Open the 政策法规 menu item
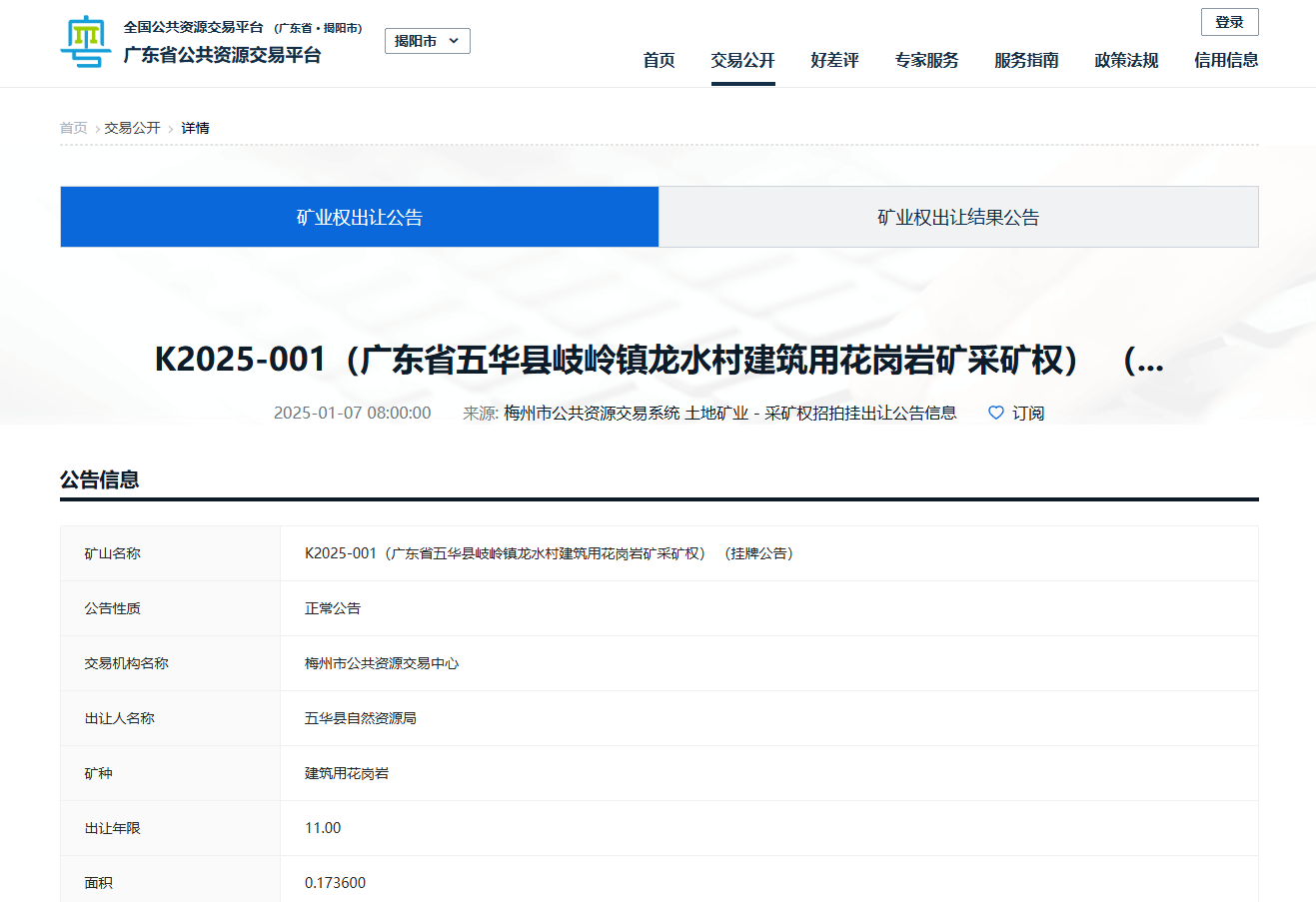 1126,60
